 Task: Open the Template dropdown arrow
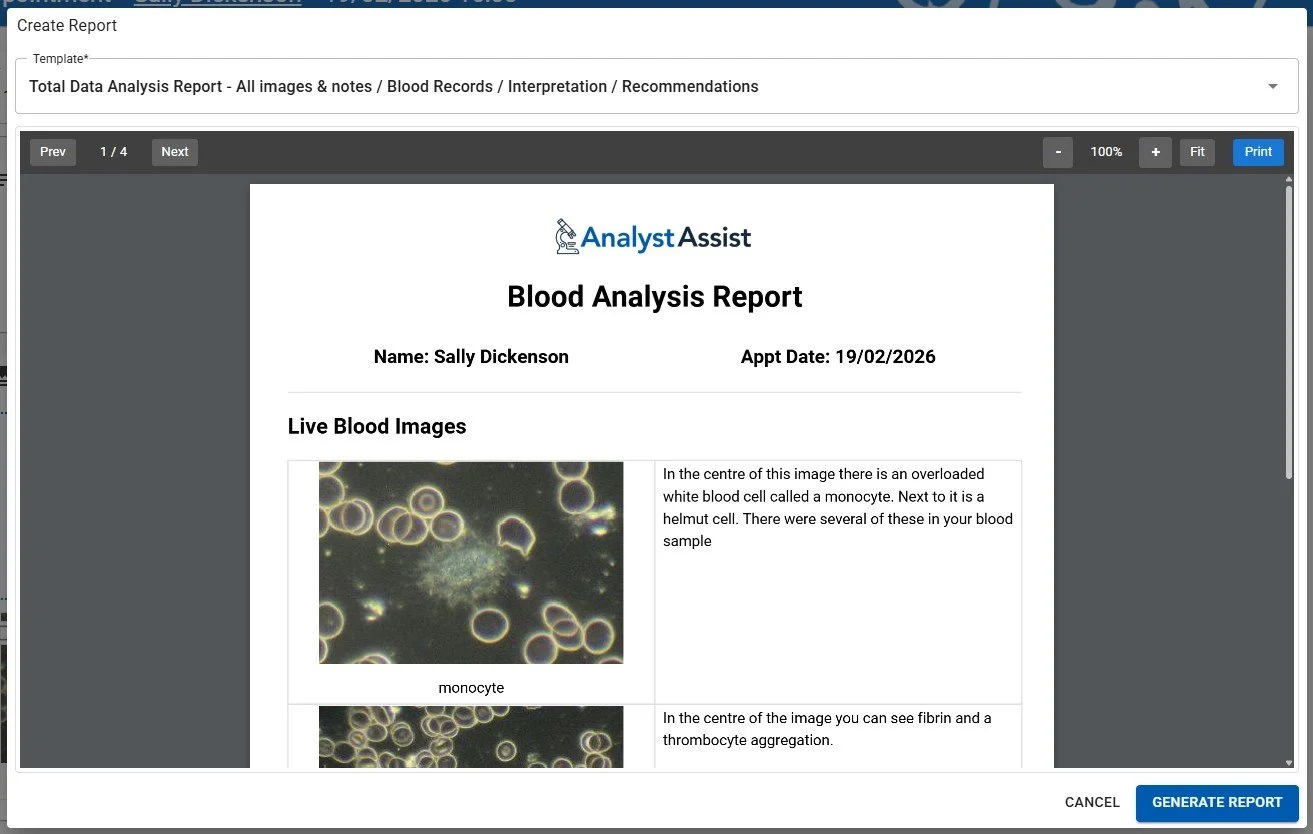pyautogui.click(x=1273, y=87)
